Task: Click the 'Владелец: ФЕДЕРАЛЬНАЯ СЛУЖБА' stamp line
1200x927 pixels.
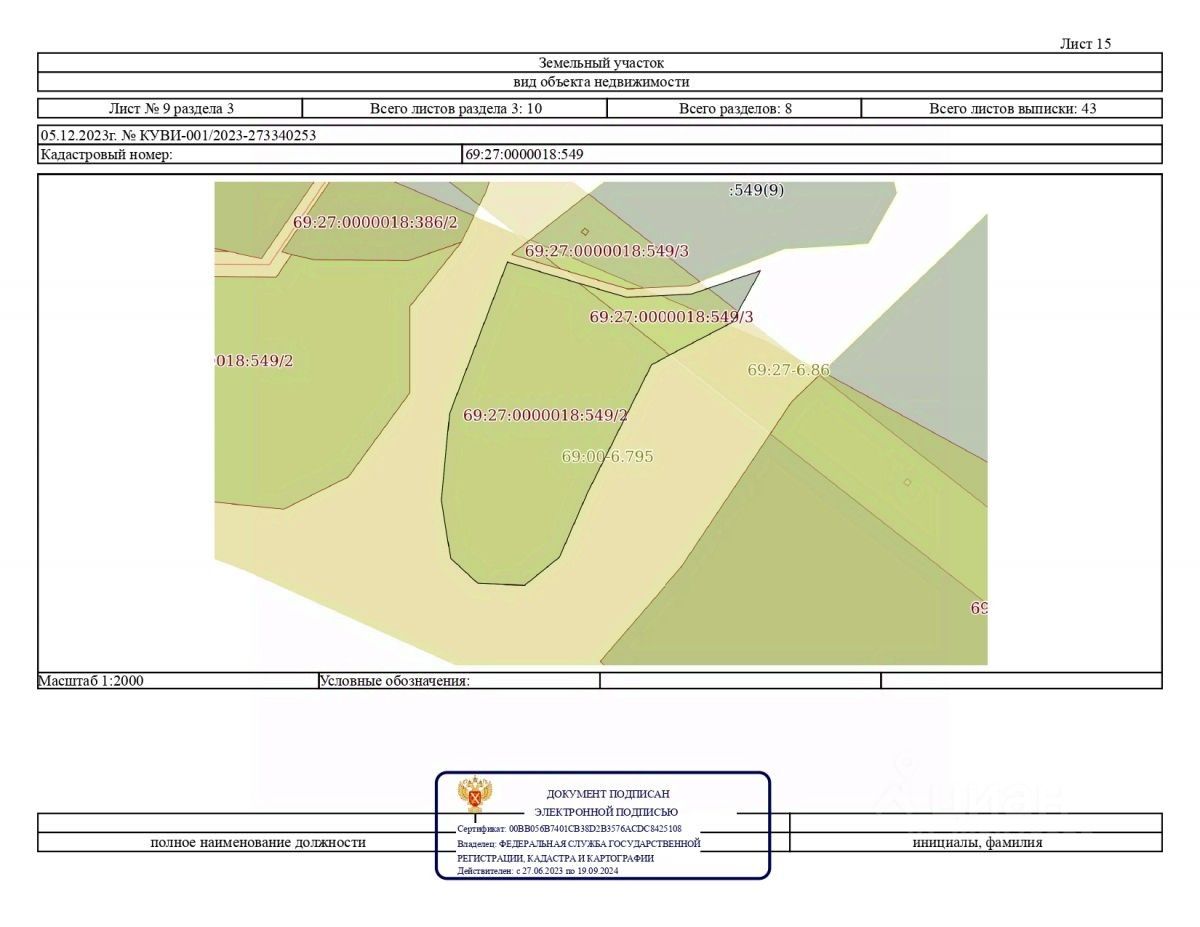Action: pyautogui.click(x=579, y=844)
